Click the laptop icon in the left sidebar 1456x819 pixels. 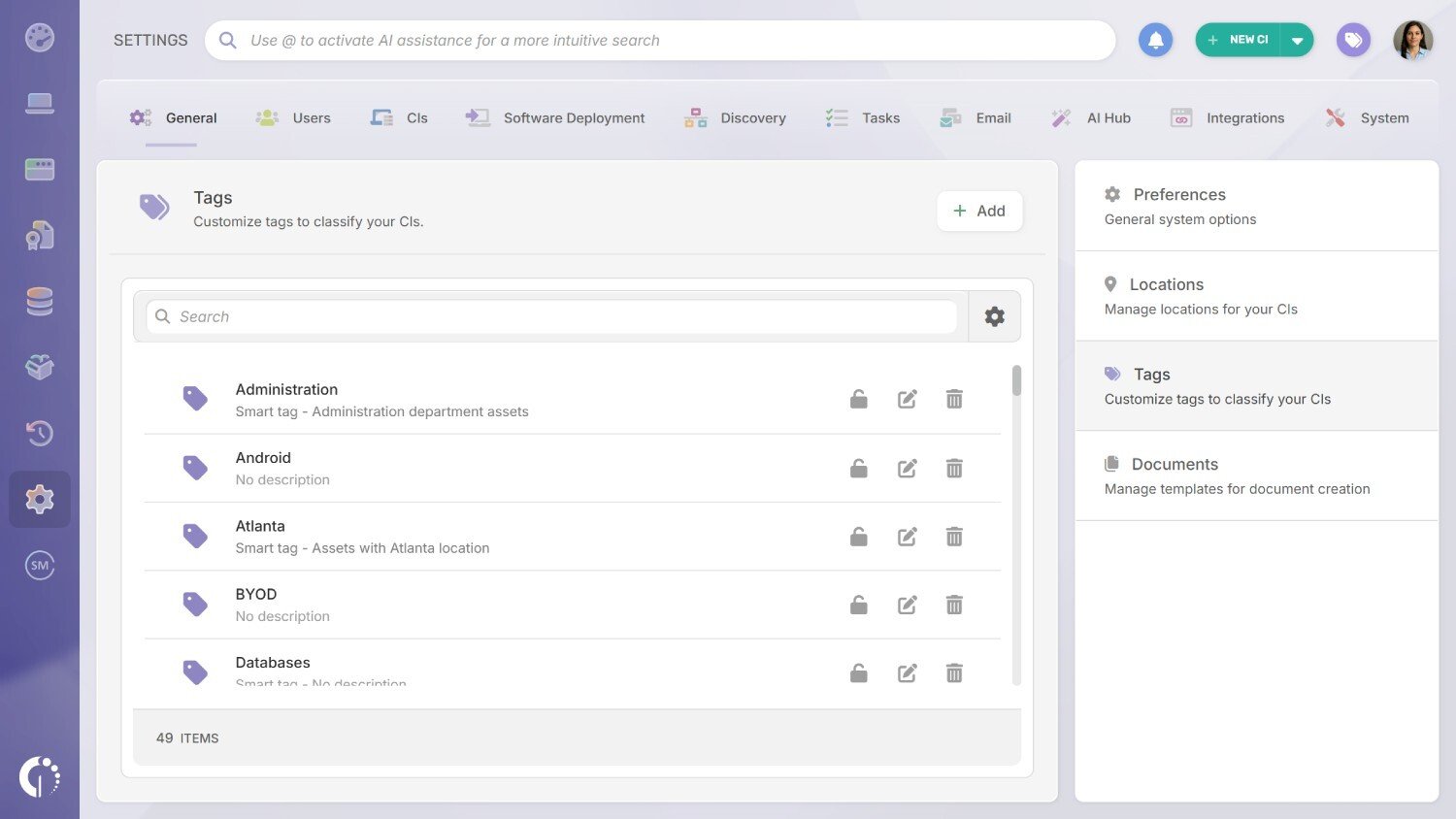pos(39,102)
